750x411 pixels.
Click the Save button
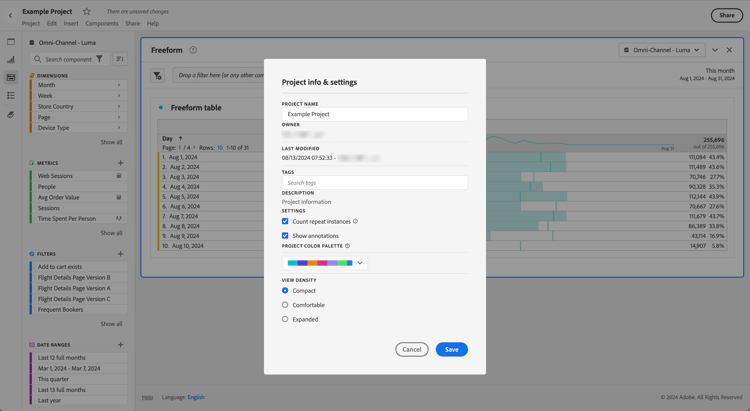coord(452,349)
